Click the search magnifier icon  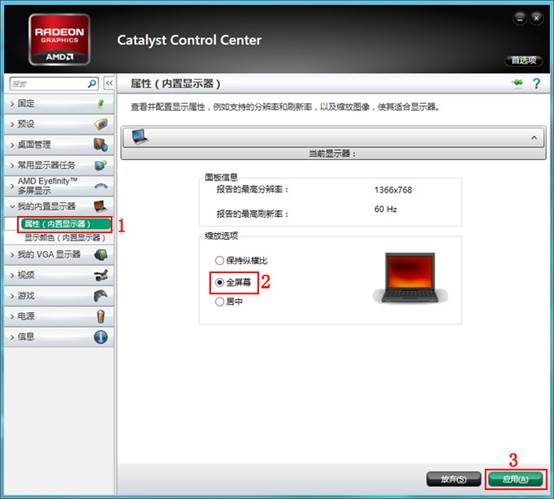click(x=92, y=84)
